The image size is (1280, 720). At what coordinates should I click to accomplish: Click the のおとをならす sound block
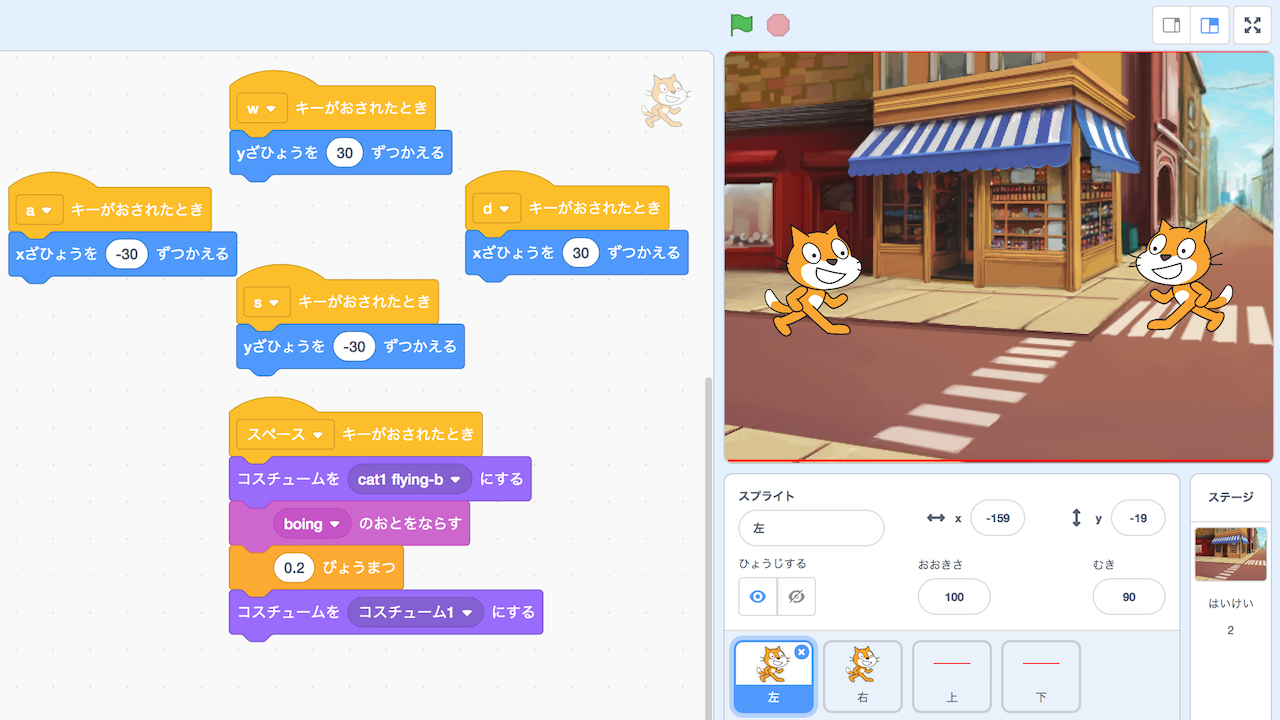[x=350, y=524]
